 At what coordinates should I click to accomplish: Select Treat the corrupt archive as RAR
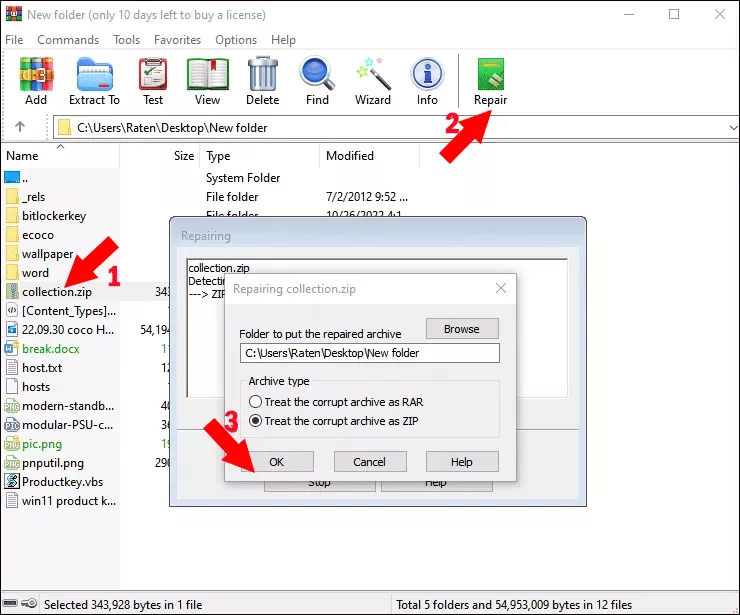tap(256, 401)
